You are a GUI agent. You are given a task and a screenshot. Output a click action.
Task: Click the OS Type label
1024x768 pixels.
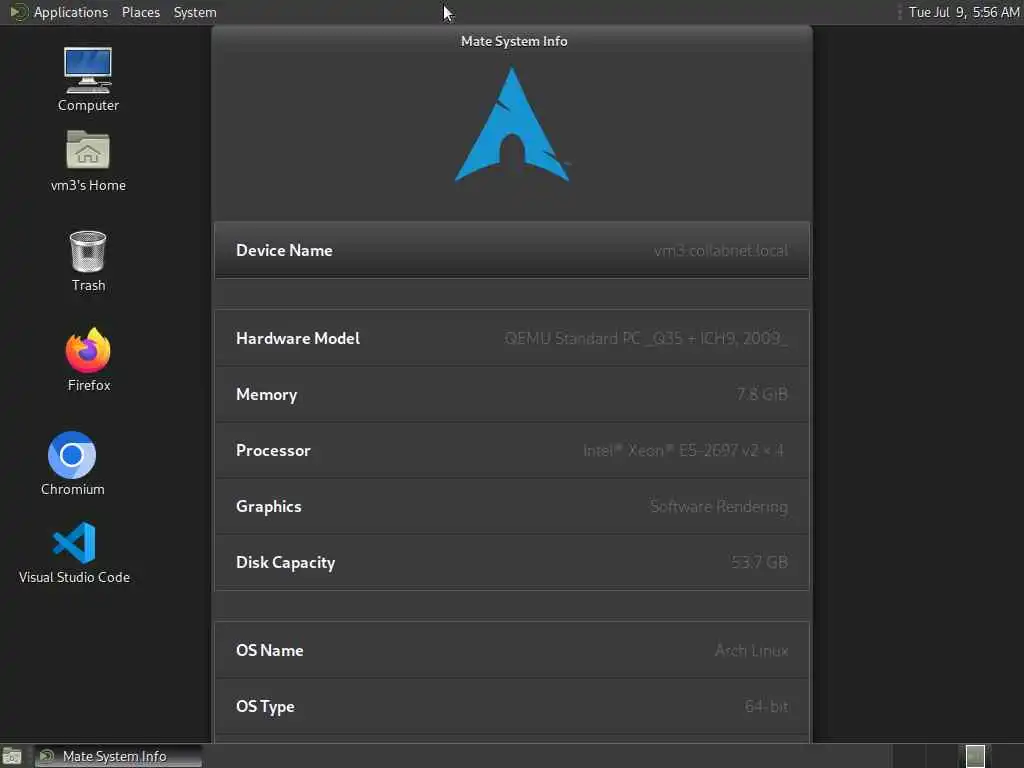click(265, 707)
